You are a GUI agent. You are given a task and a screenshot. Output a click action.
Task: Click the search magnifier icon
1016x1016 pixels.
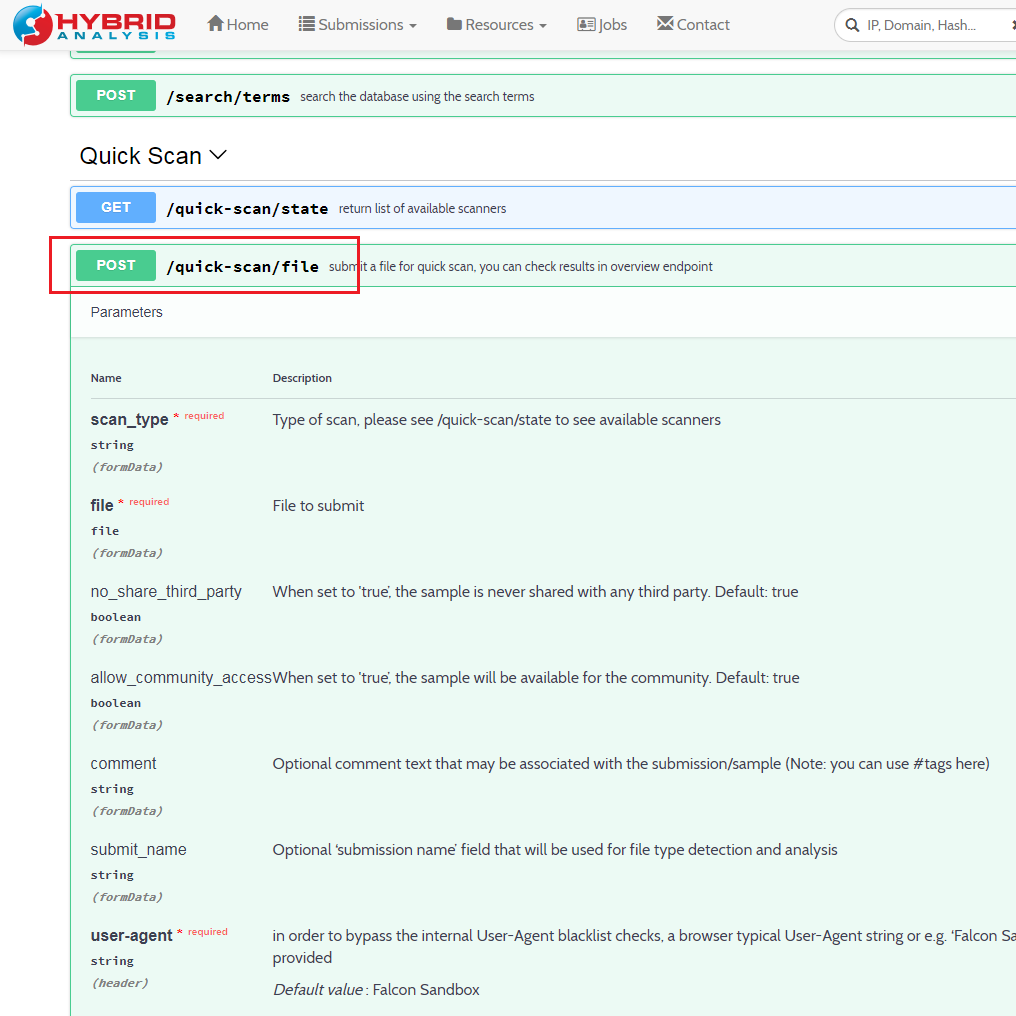pos(852,25)
